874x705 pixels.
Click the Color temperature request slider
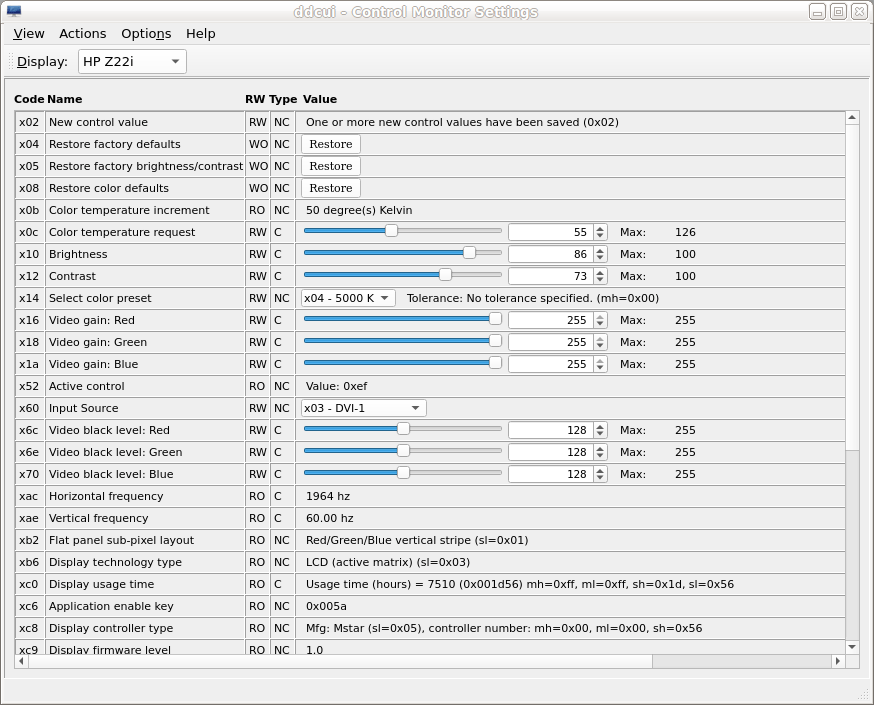click(390, 231)
